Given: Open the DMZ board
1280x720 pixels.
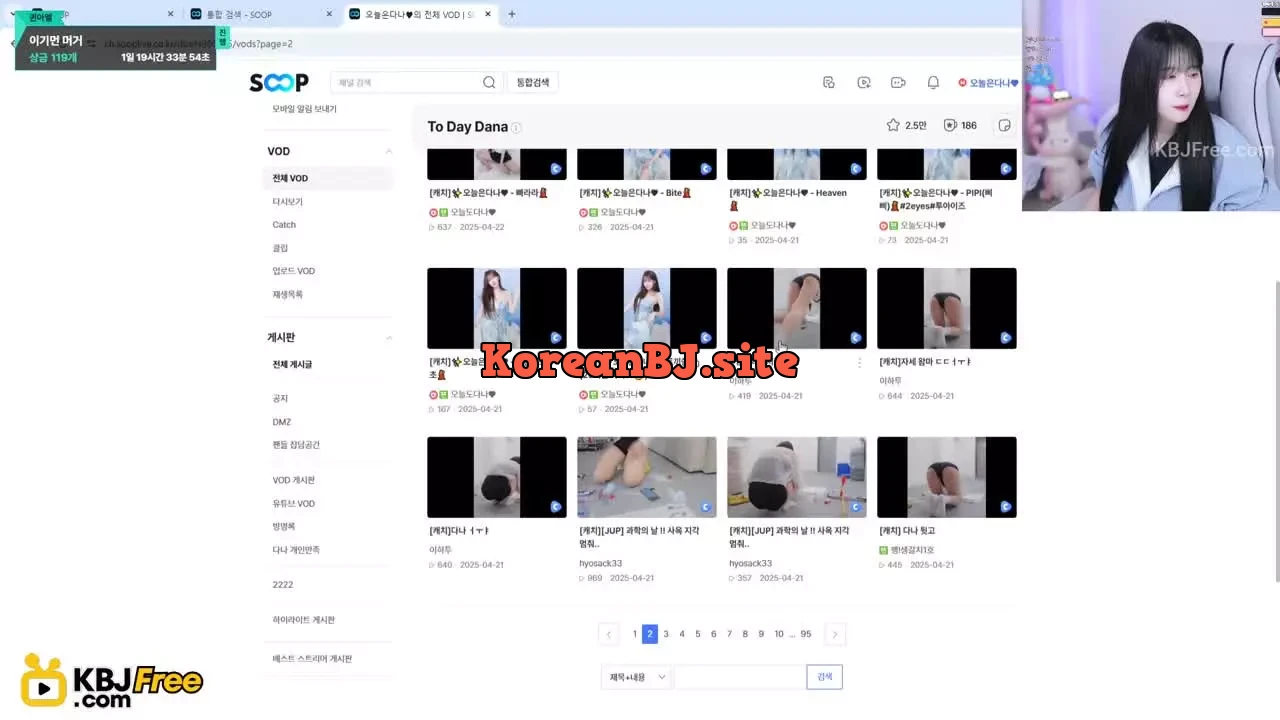Looking at the screenshot, I should point(282,422).
